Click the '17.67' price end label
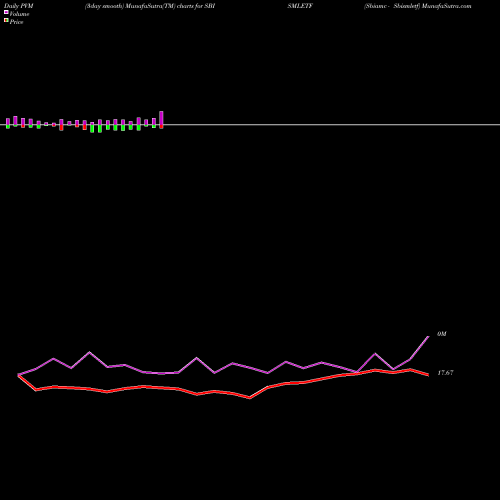 click(445, 373)
